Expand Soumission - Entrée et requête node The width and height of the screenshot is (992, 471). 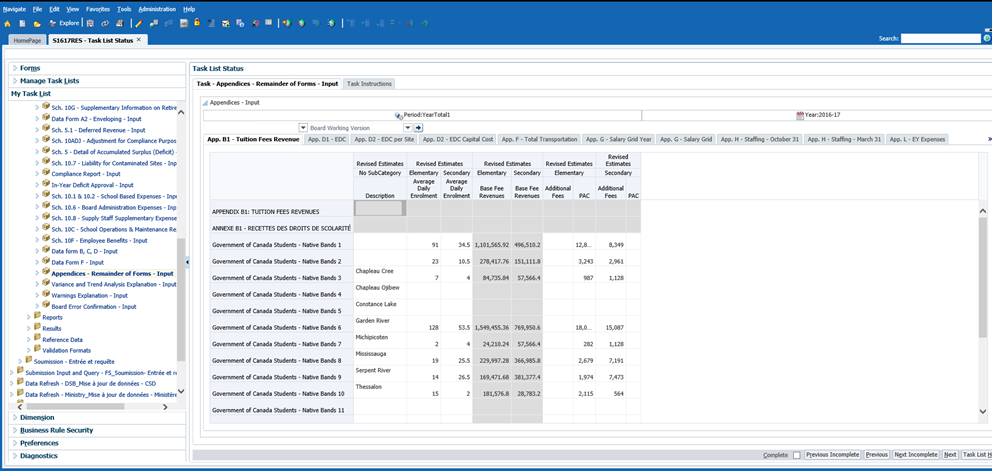(20, 361)
